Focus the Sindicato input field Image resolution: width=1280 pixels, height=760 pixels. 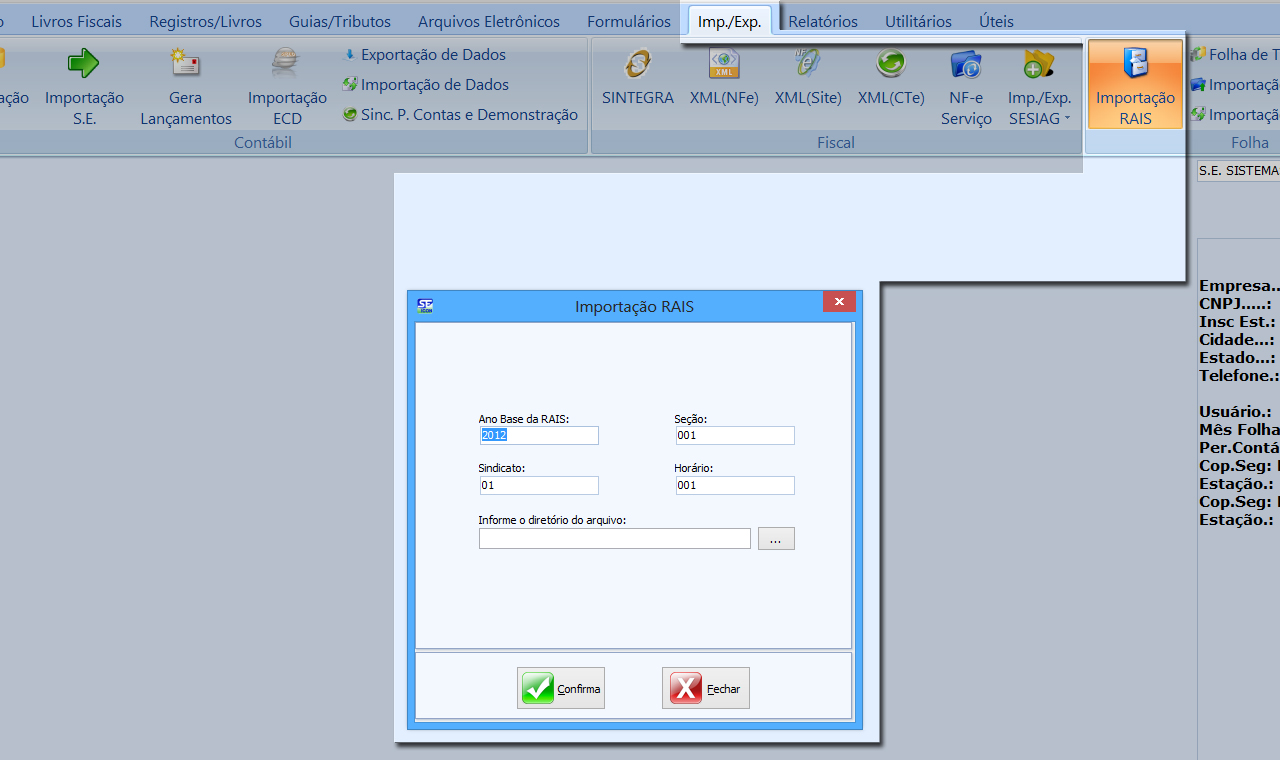point(539,486)
